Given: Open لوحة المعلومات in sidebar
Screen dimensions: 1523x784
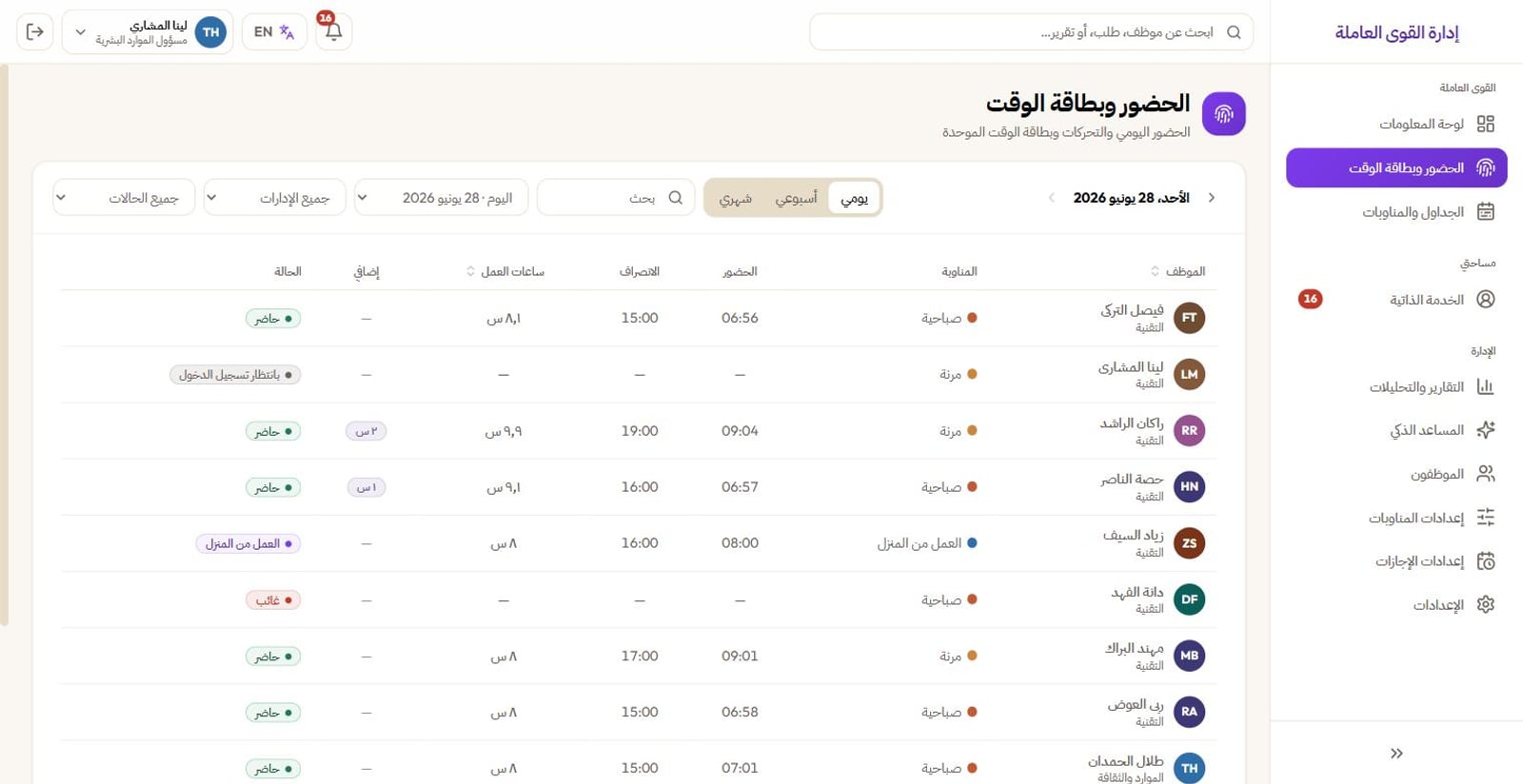Looking at the screenshot, I should point(1396,124).
